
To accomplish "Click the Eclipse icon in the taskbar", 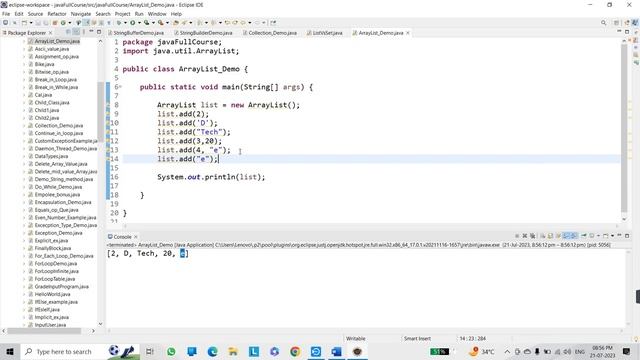I will [x=357, y=351].
